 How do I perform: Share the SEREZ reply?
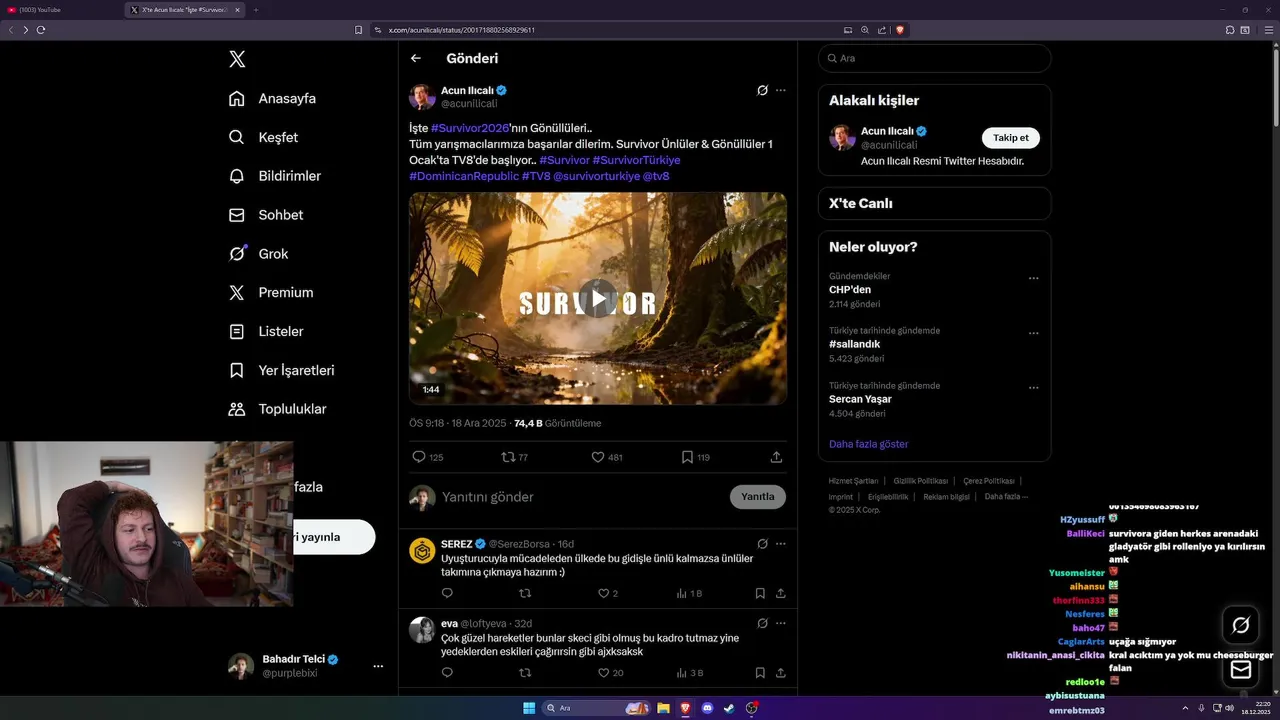[x=780, y=593]
